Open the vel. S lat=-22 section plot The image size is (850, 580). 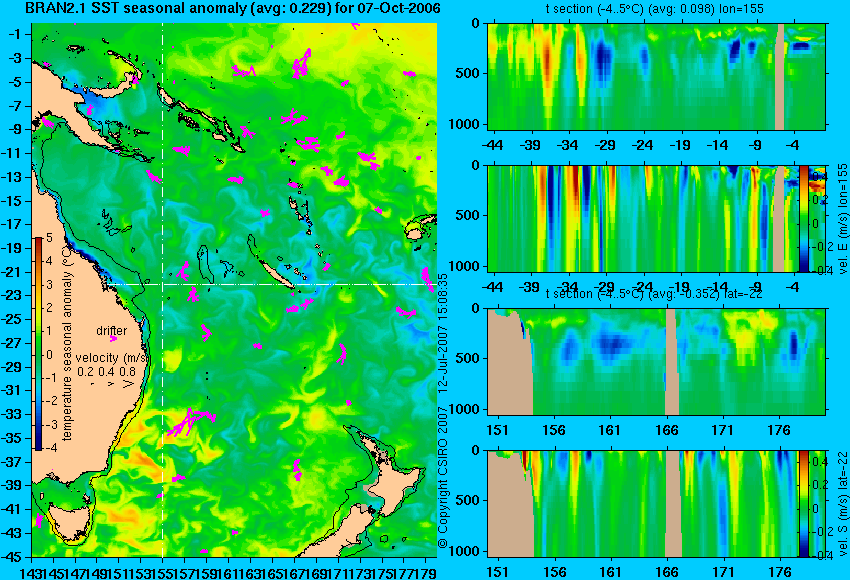pos(656,504)
